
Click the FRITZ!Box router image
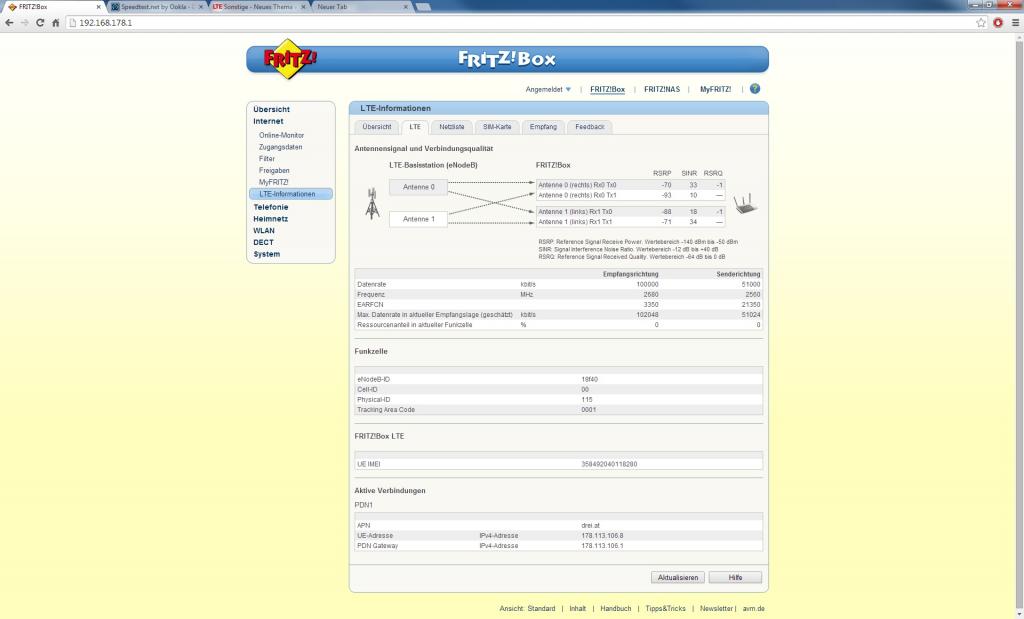tap(745, 204)
